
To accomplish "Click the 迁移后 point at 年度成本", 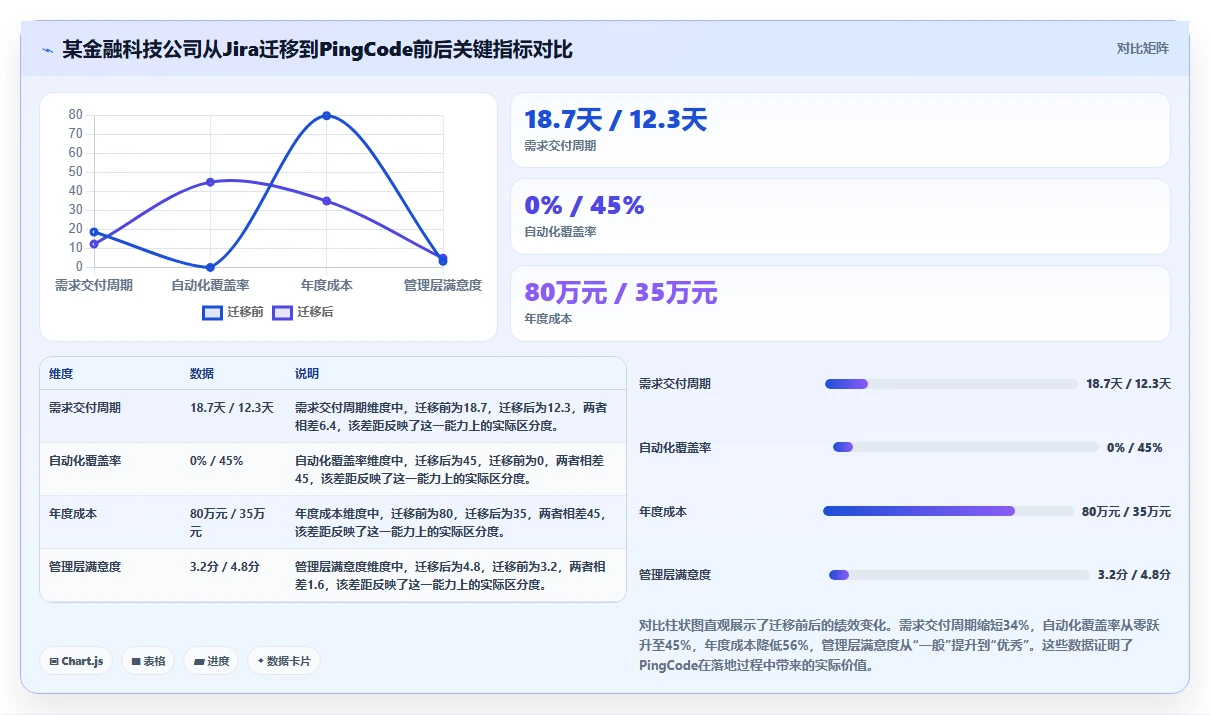I will 327,201.
